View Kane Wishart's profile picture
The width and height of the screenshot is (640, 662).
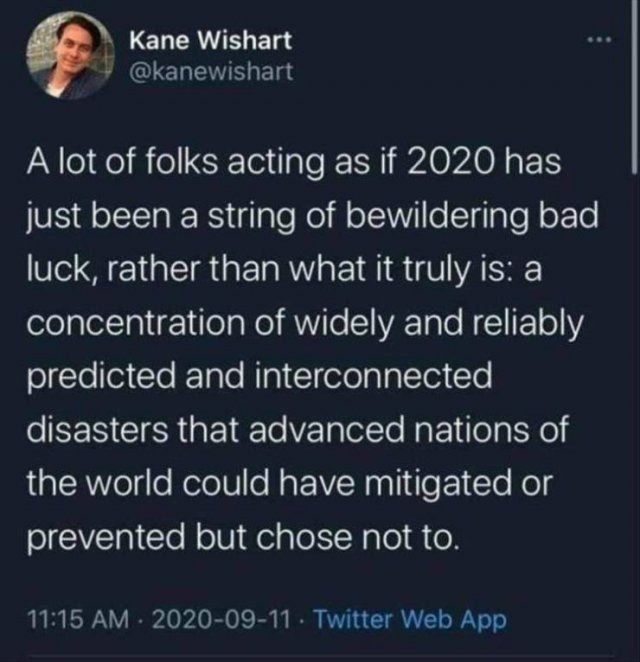71,55
